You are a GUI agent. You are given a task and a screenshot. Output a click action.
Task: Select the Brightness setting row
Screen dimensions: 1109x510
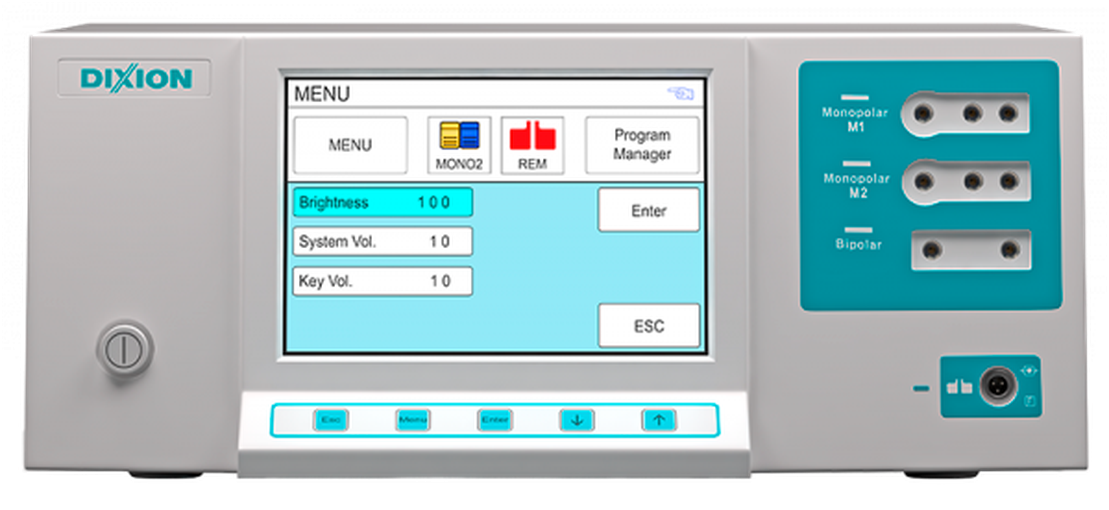[x=382, y=202]
